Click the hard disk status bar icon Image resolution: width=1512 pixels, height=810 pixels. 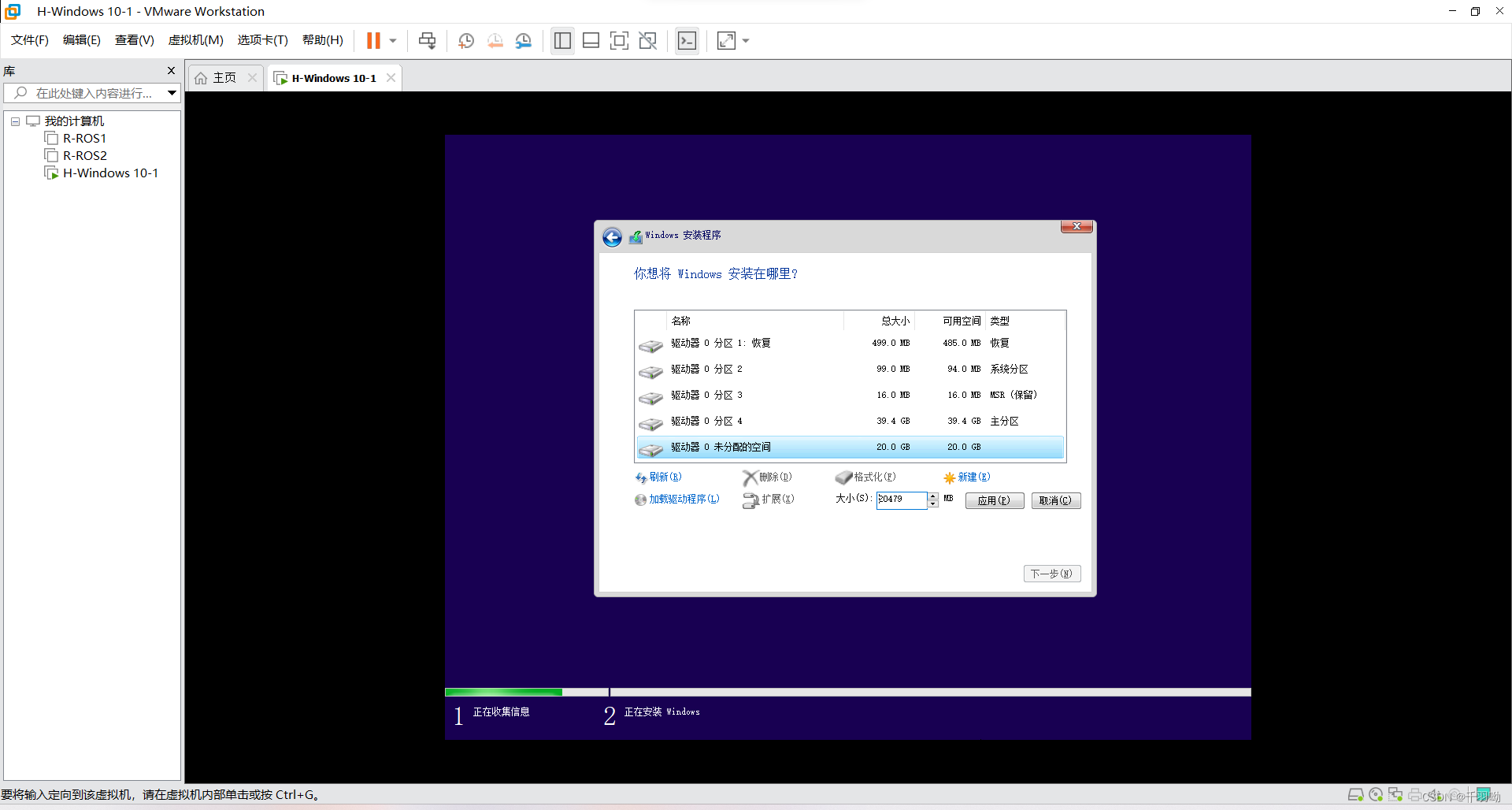(x=1355, y=794)
